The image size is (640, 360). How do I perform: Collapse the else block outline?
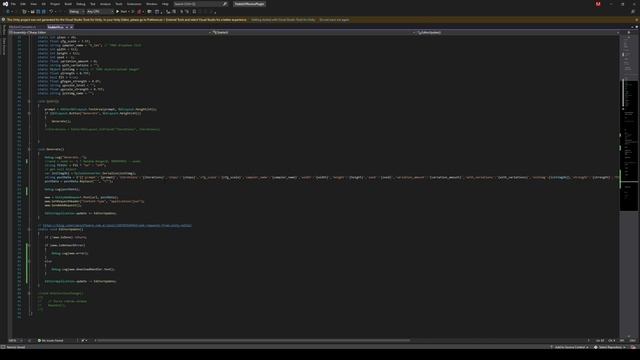[29, 261]
